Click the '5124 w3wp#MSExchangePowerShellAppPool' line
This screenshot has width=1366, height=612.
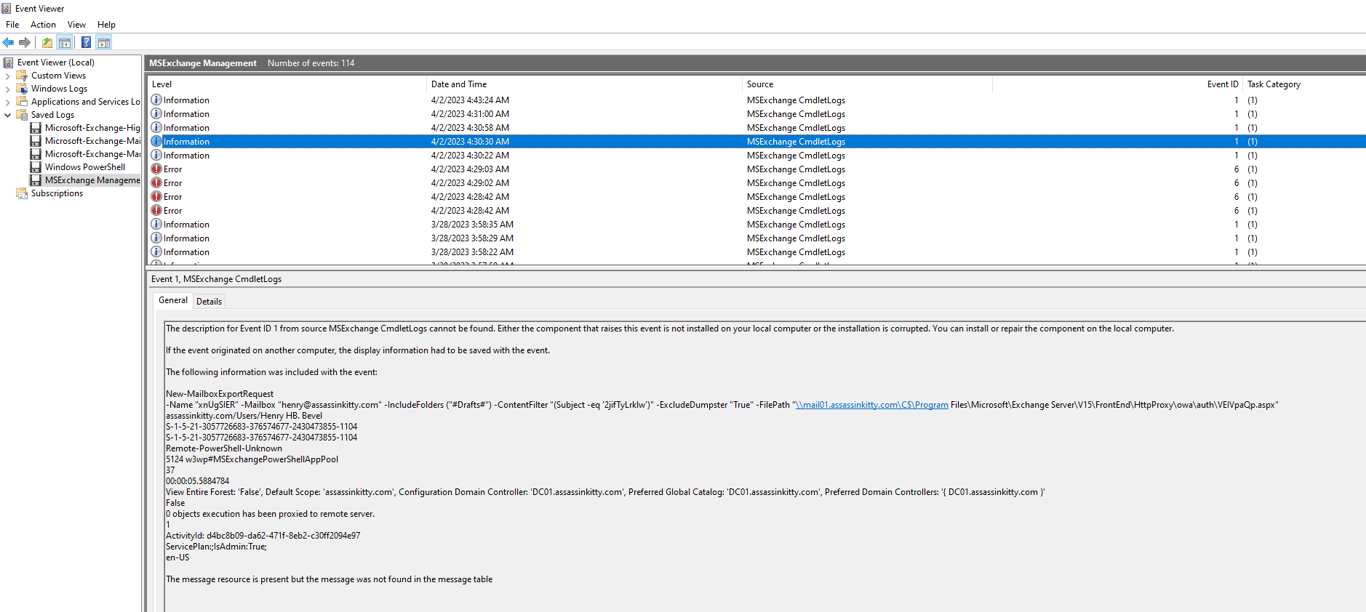(x=252, y=459)
